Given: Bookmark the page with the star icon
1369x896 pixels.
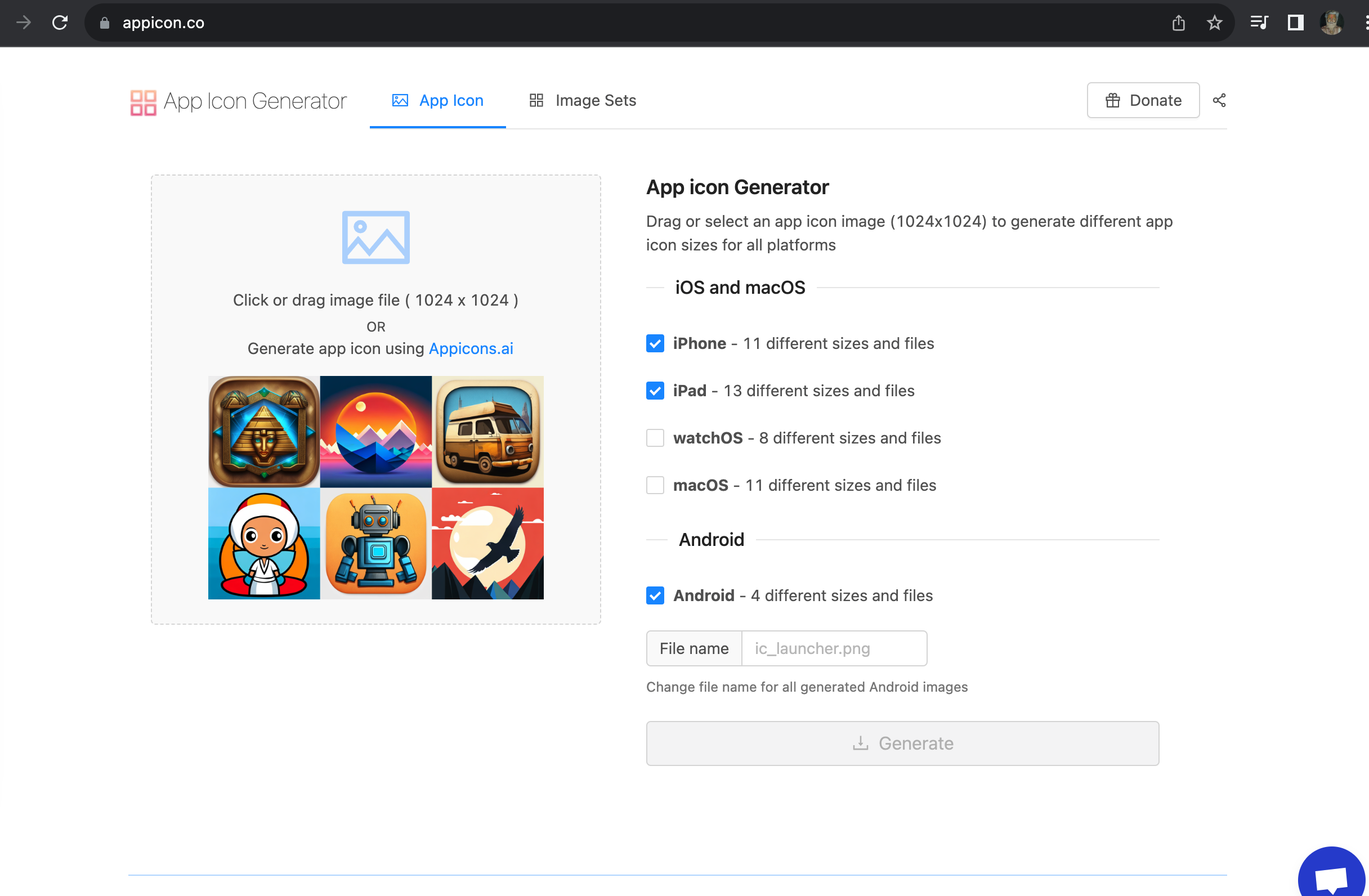Looking at the screenshot, I should 1214,23.
